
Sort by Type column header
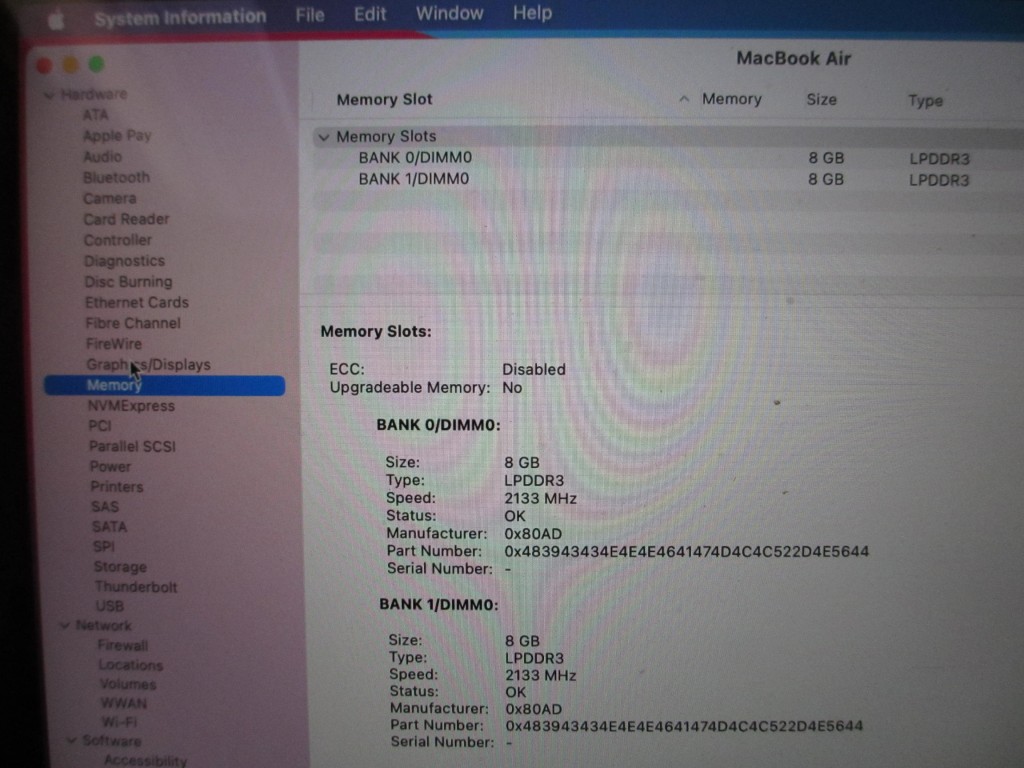[x=925, y=101]
